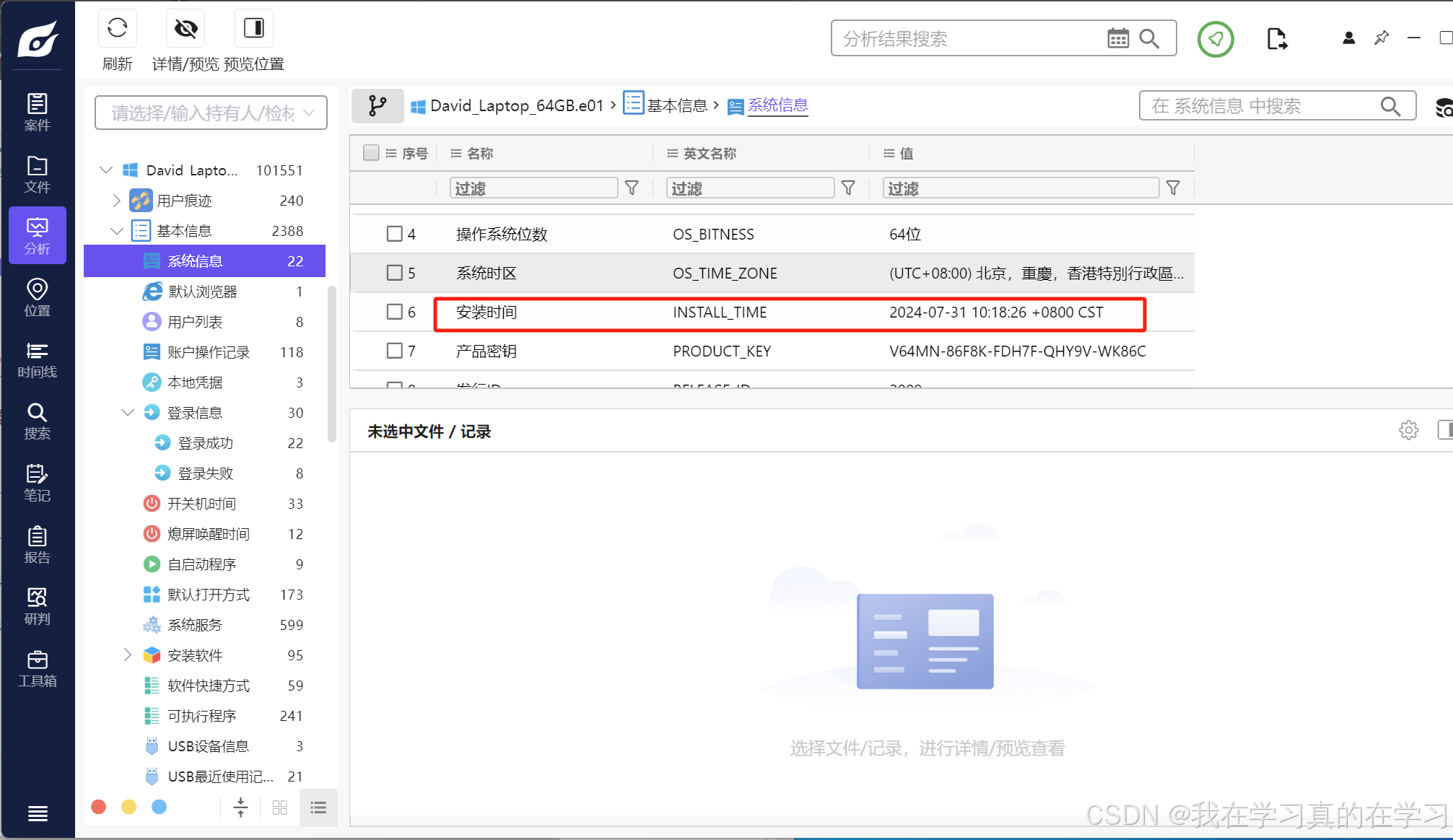Click the 分析结果搜索 input field
This screenshot has width=1453, height=840.
[x=967, y=39]
